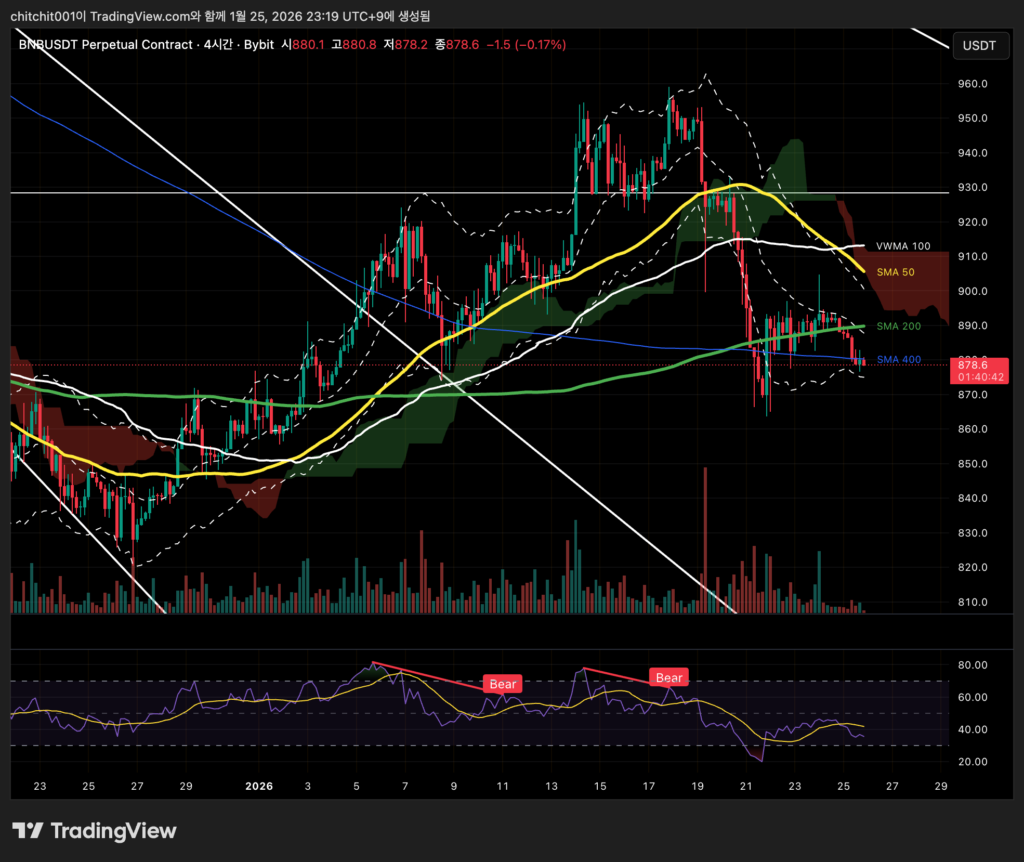Click the 20.00 RSI scale label
This screenshot has width=1024, height=862.
(973, 761)
